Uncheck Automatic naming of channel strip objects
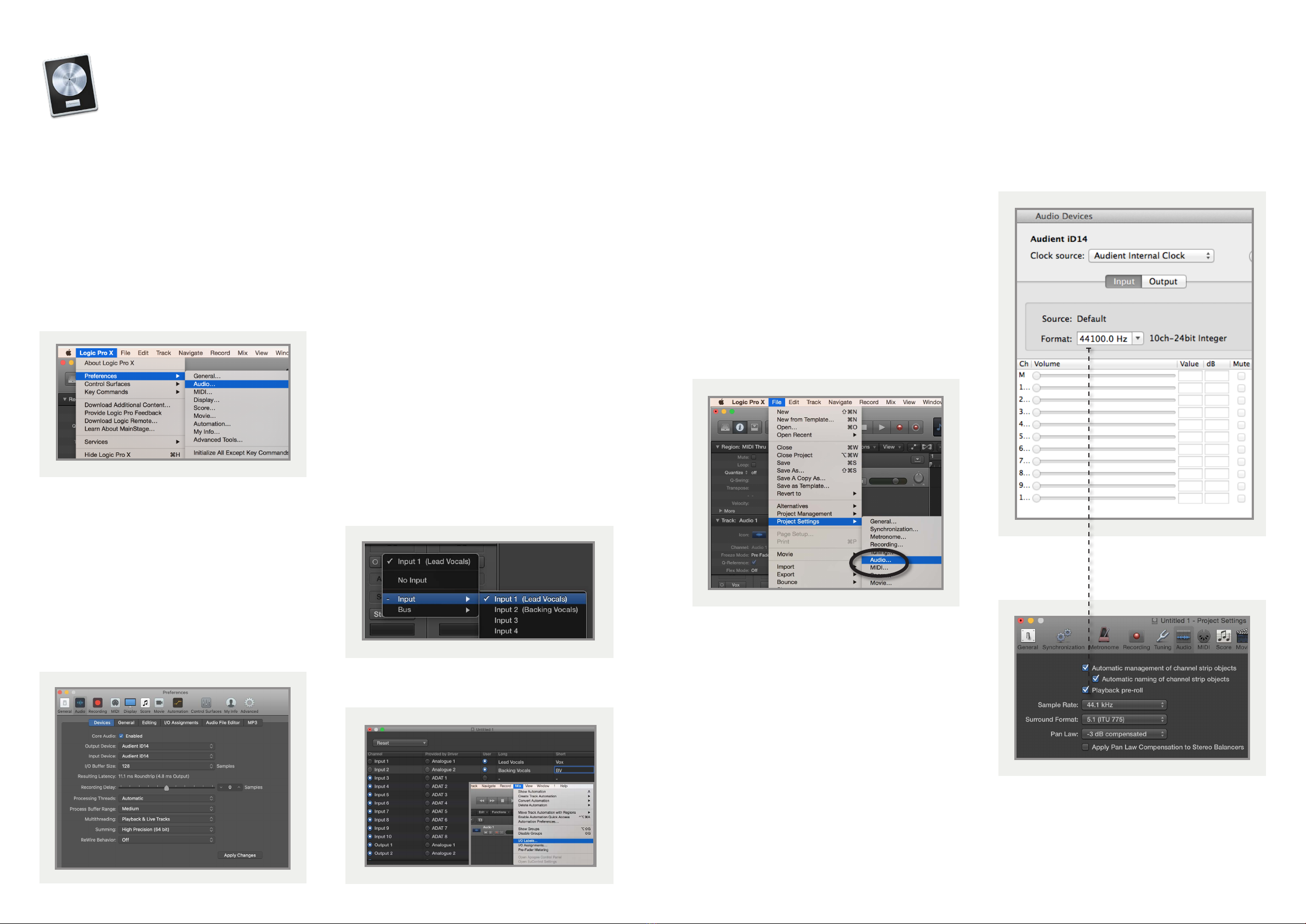1306x924 pixels. 1095,679
